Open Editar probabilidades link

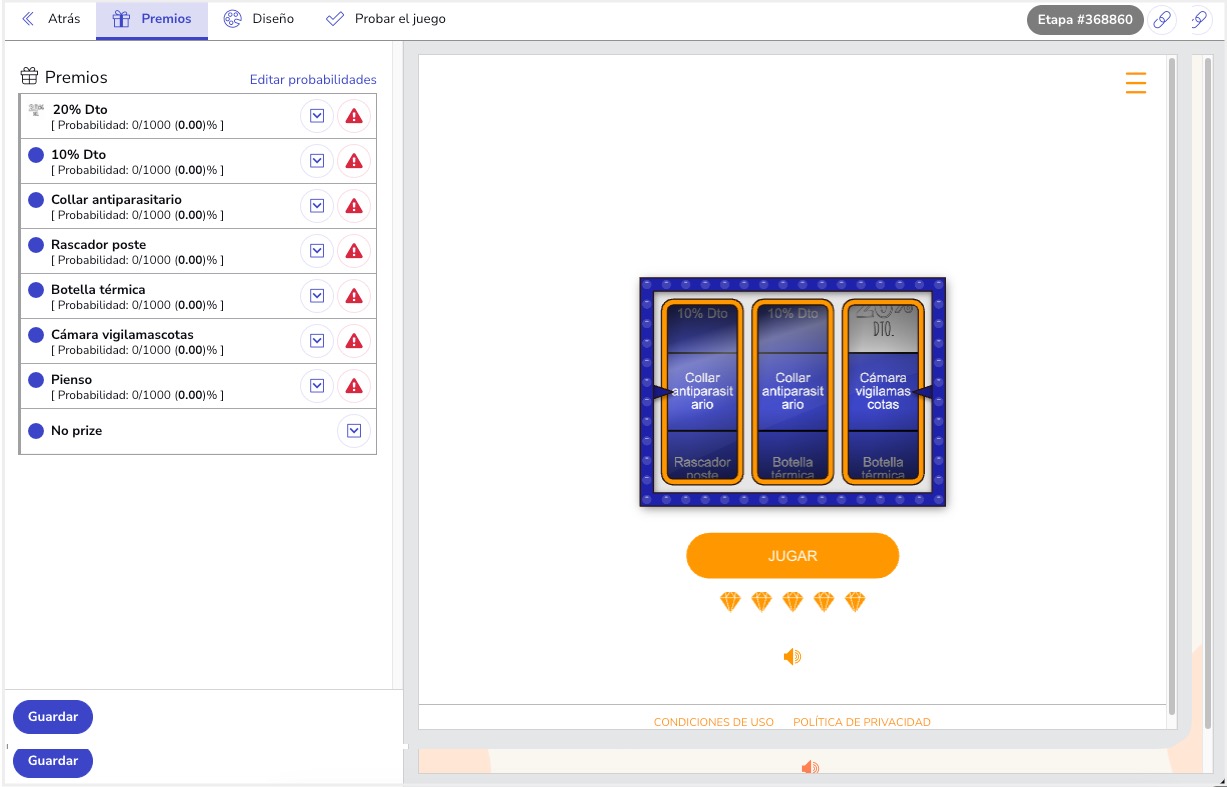tap(313, 80)
